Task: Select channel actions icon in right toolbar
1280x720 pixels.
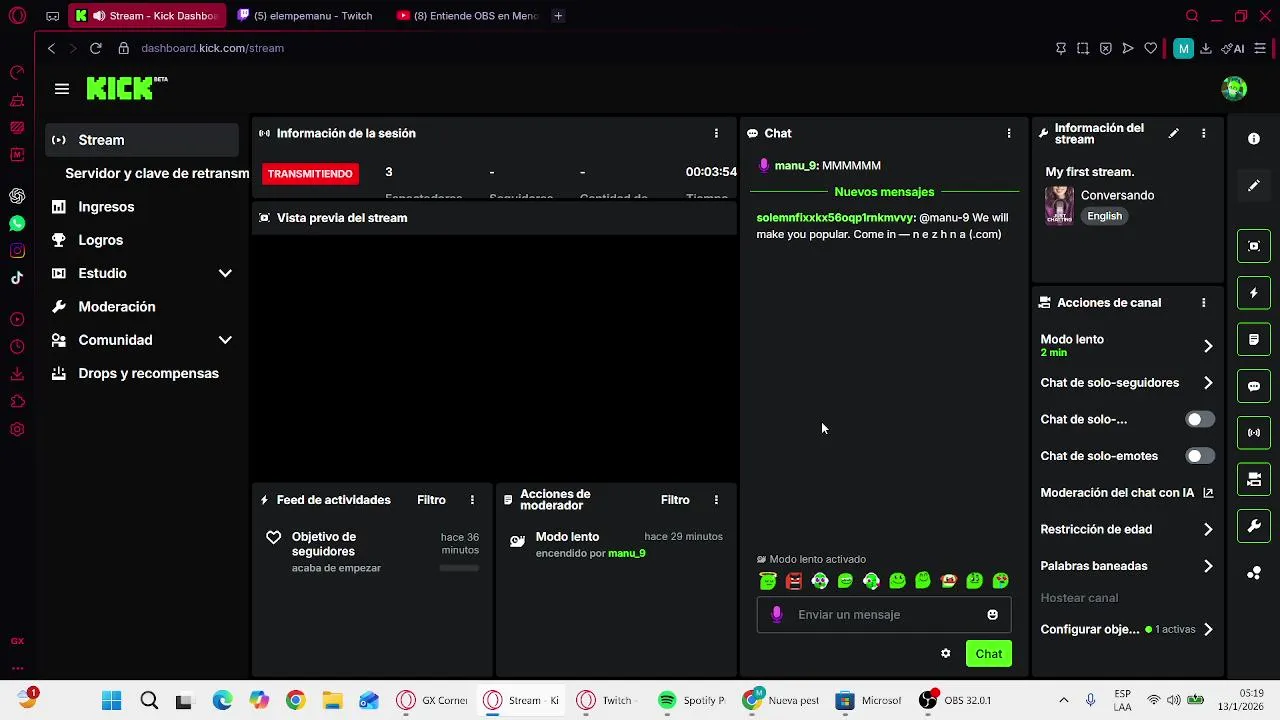Action: point(1254,480)
